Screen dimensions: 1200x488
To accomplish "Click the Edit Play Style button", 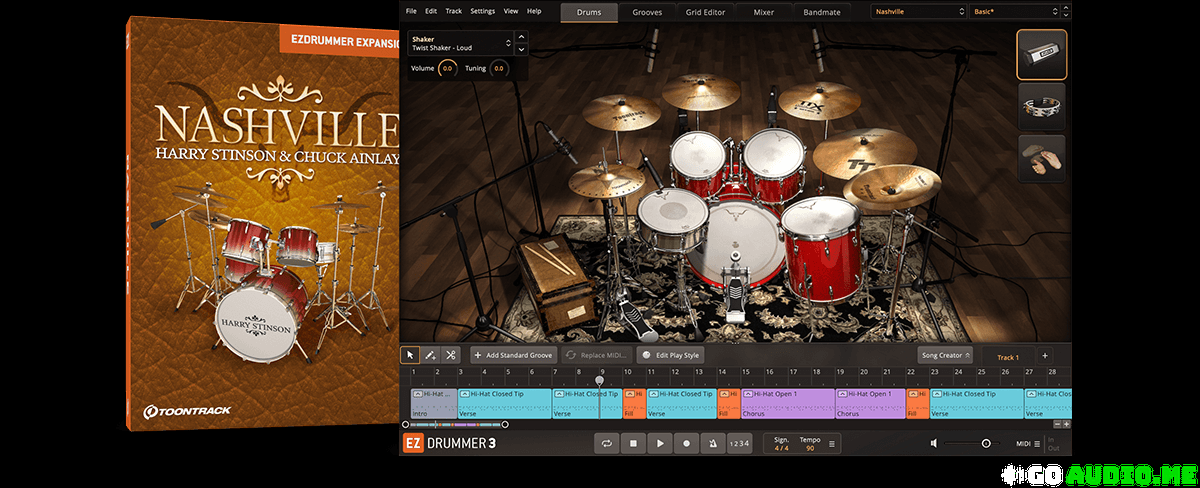I will tap(671, 355).
